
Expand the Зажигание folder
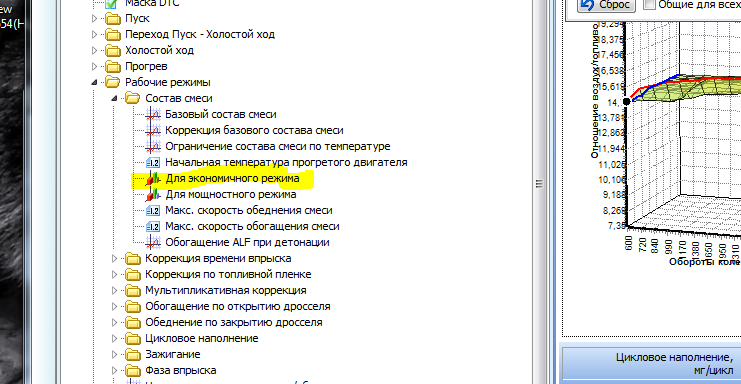[114, 354]
